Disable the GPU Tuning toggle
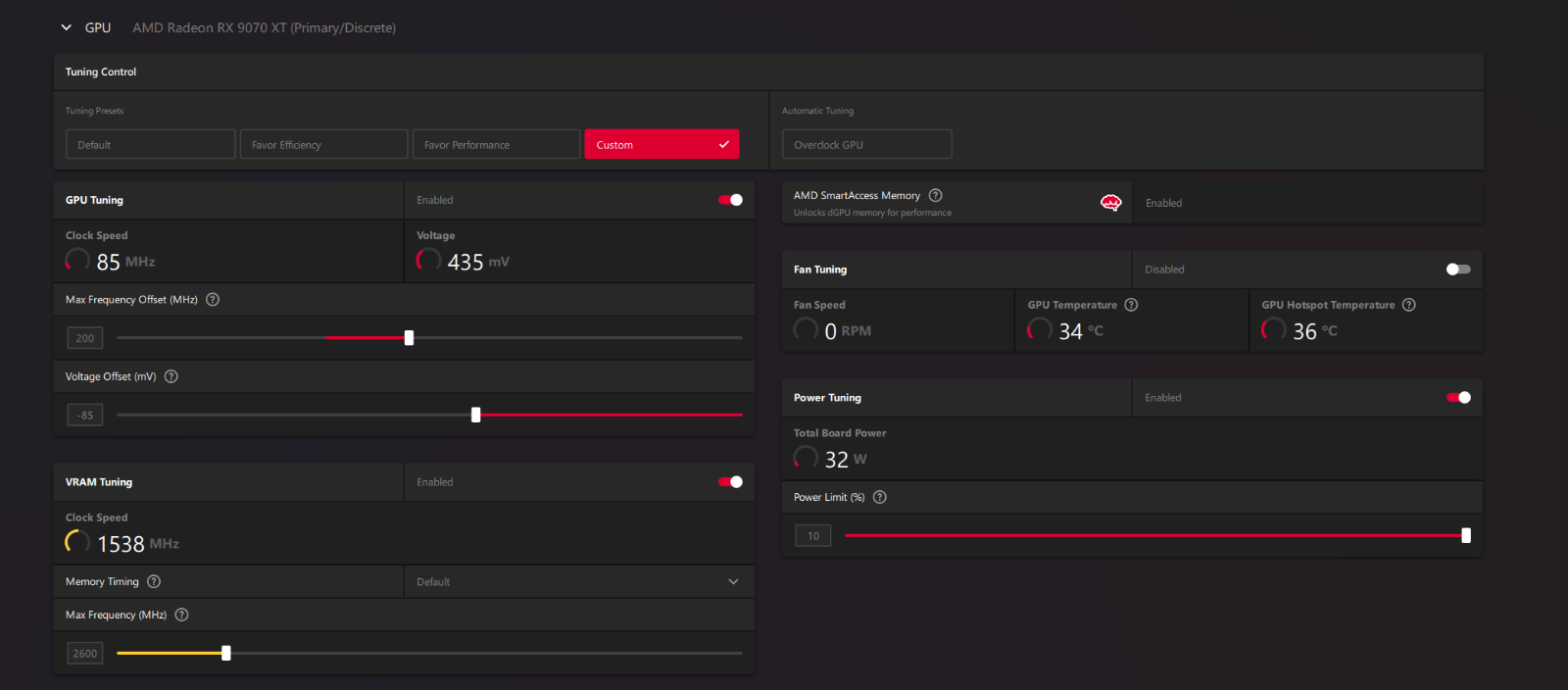The width and height of the screenshot is (1568, 690). pyautogui.click(x=731, y=200)
